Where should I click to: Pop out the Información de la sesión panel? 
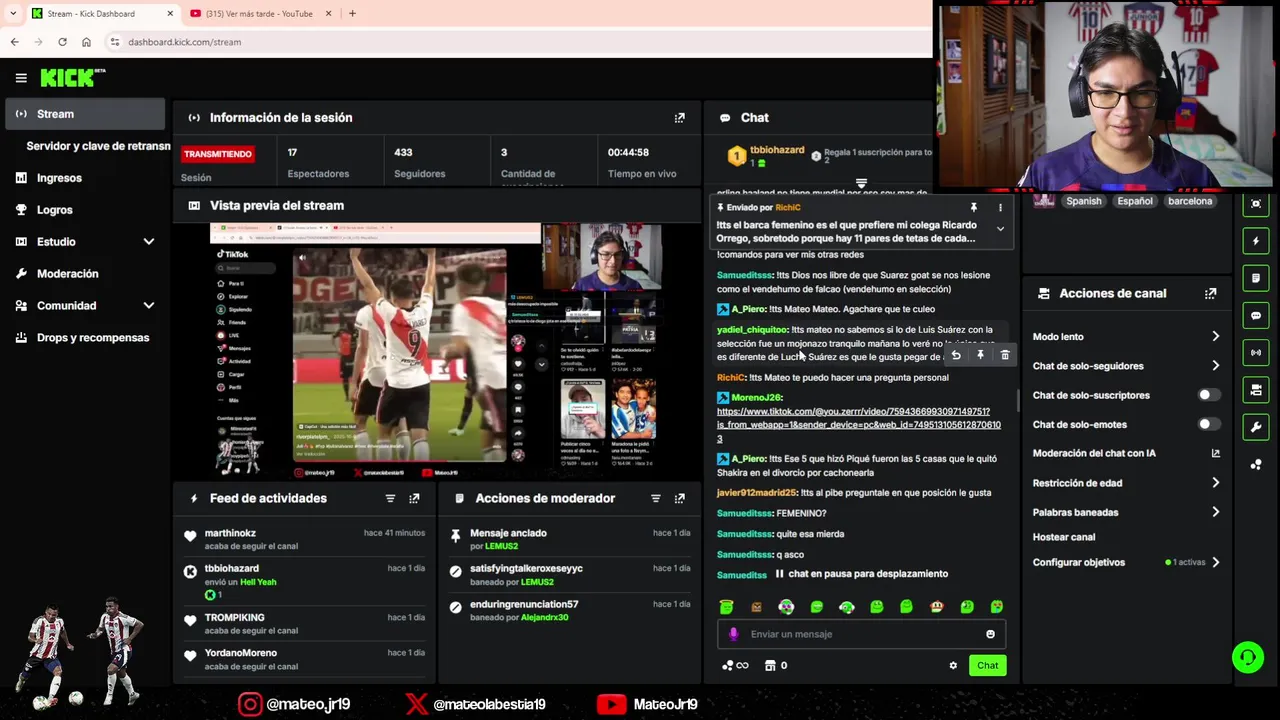coord(680,118)
